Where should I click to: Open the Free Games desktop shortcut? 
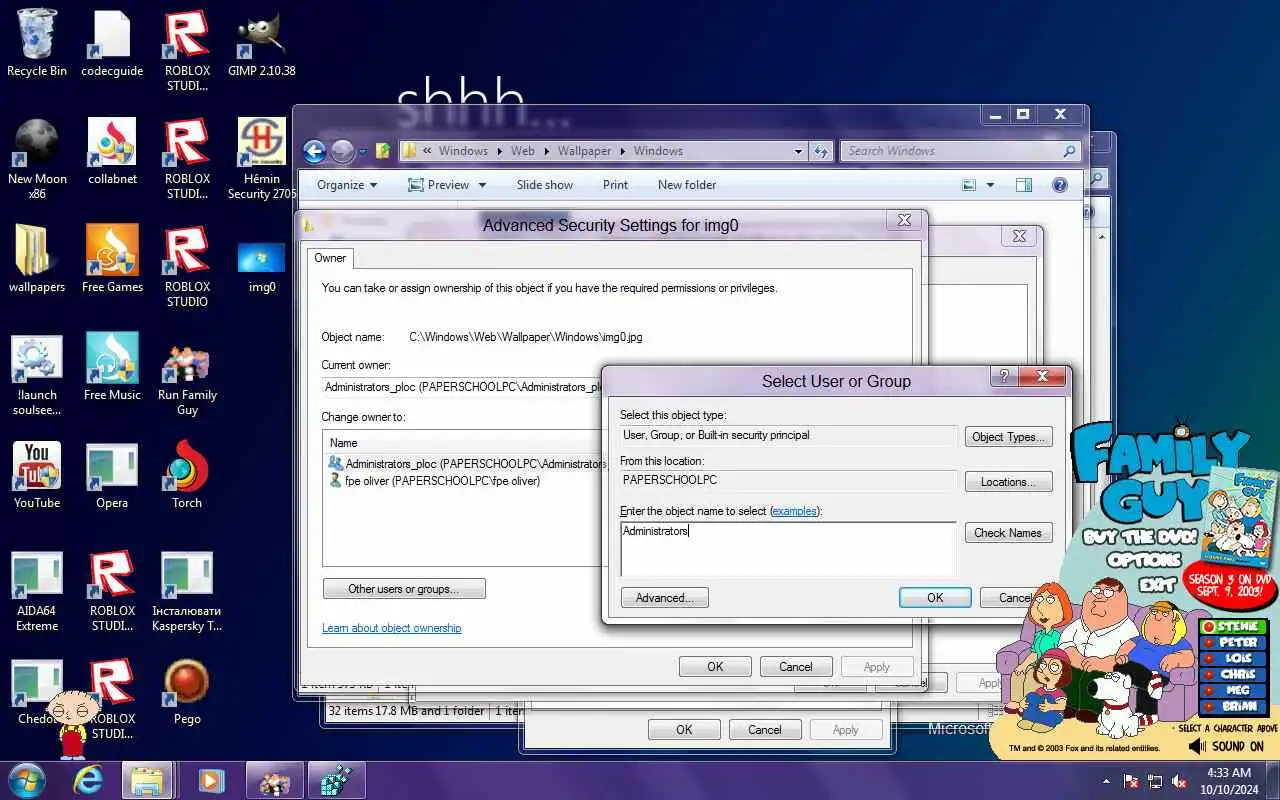click(x=112, y=260)
